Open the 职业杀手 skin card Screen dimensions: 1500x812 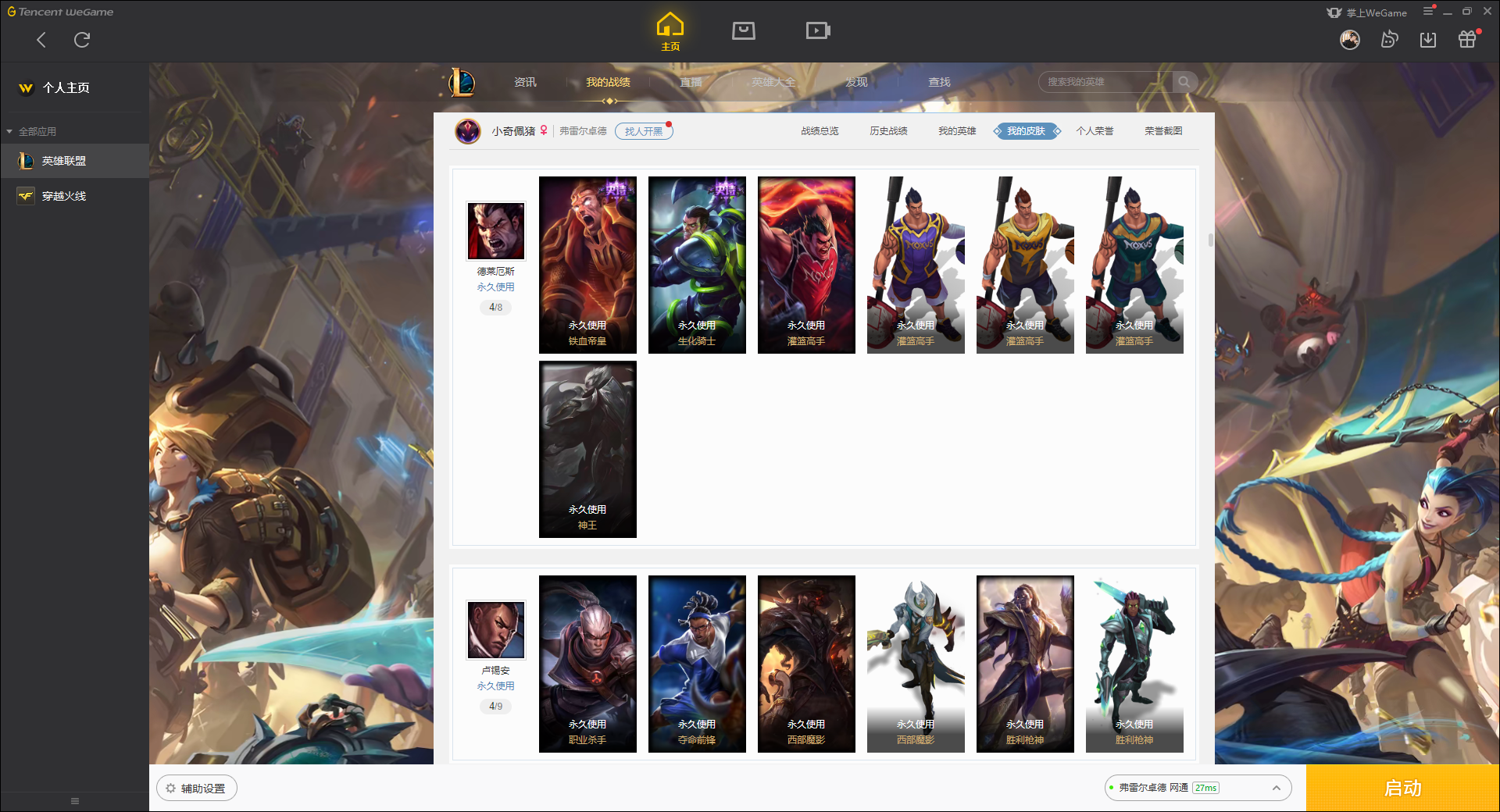point(587,664)
